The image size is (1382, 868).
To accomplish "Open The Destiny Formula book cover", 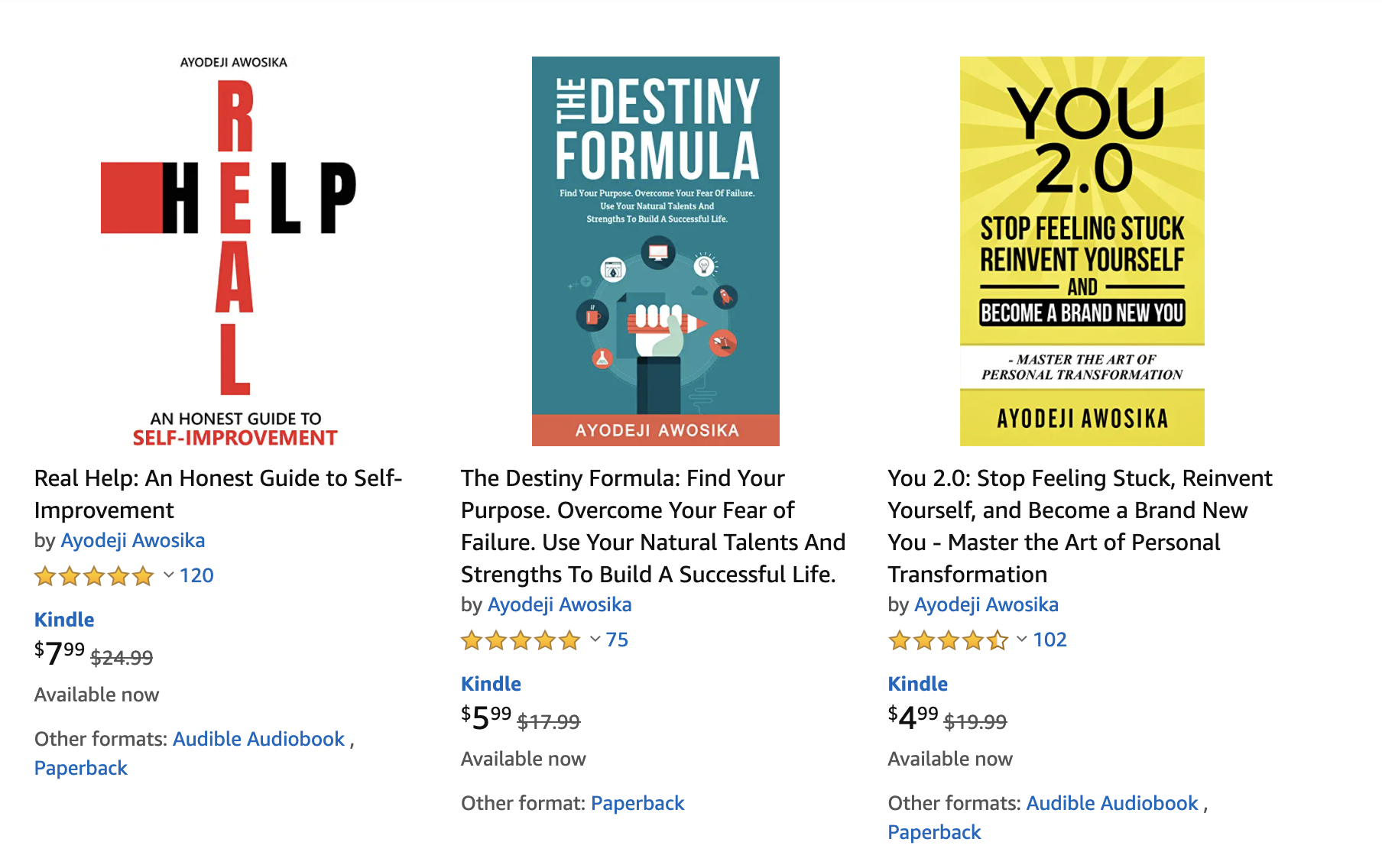I will 656,251.
